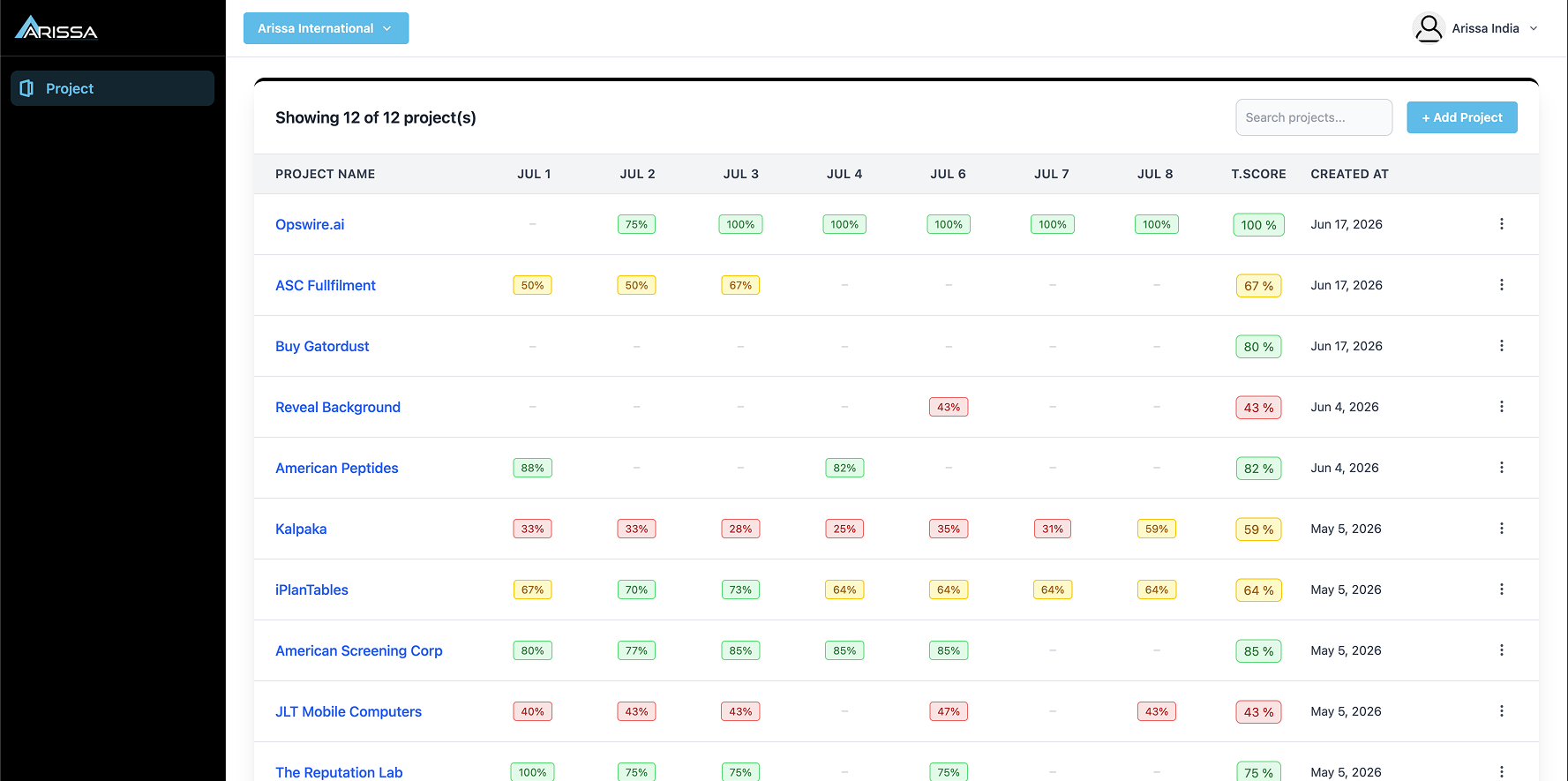Screen dimensions: 1568x781
Task: Click Reveal Background's Jun 4, 2026 date
Action: 1345,407
